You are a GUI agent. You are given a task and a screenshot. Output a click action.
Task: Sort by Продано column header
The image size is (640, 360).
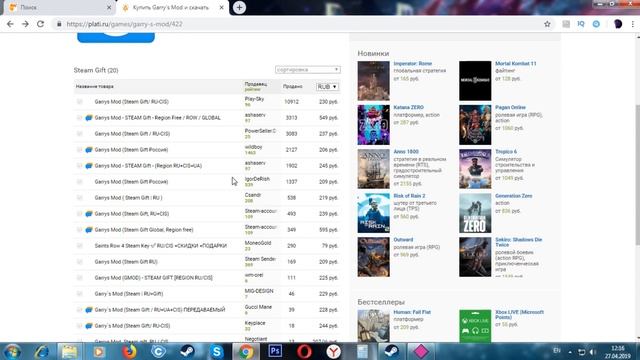click(293, 87)
